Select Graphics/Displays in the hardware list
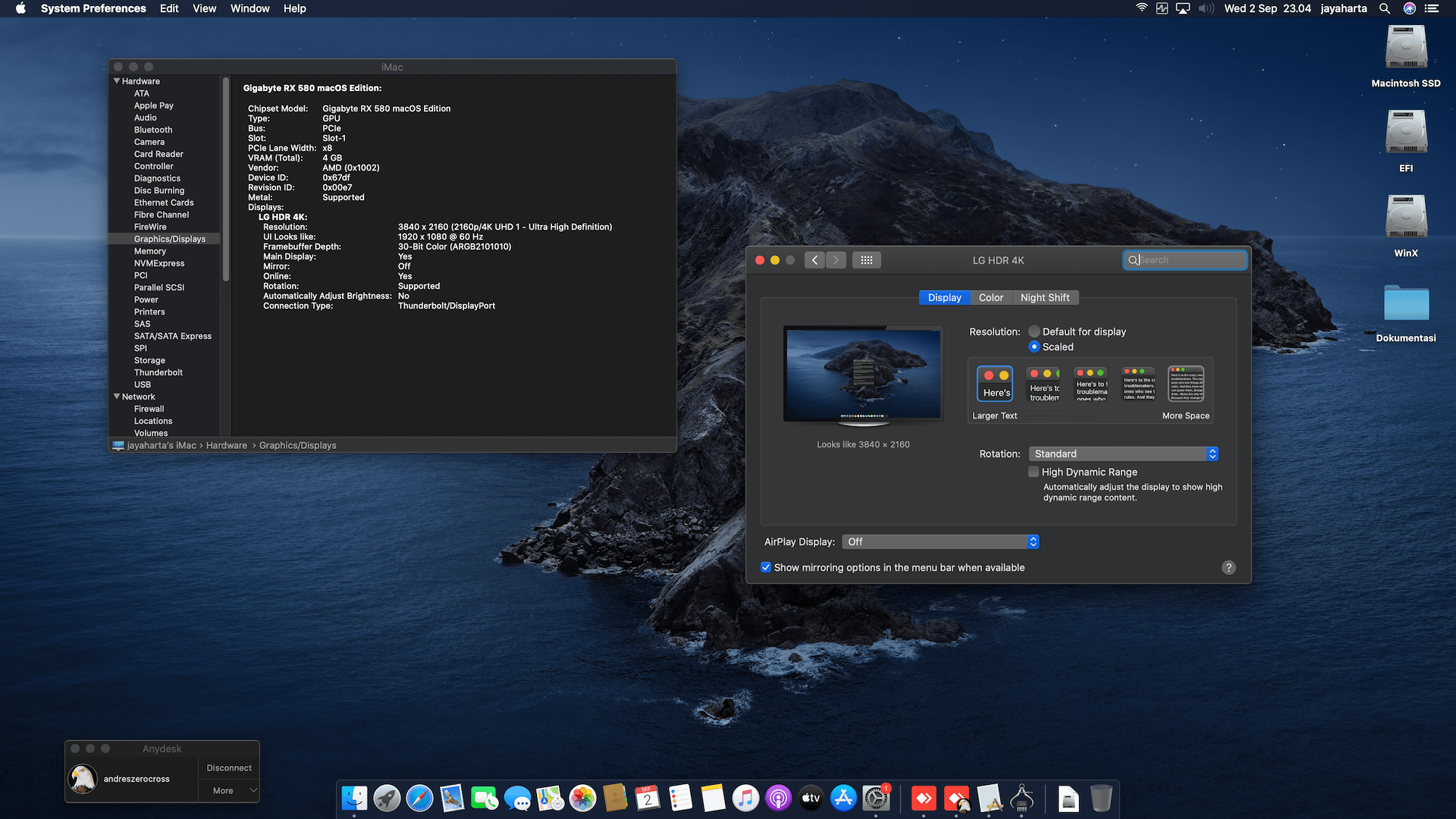 click(x=170, y=238)
